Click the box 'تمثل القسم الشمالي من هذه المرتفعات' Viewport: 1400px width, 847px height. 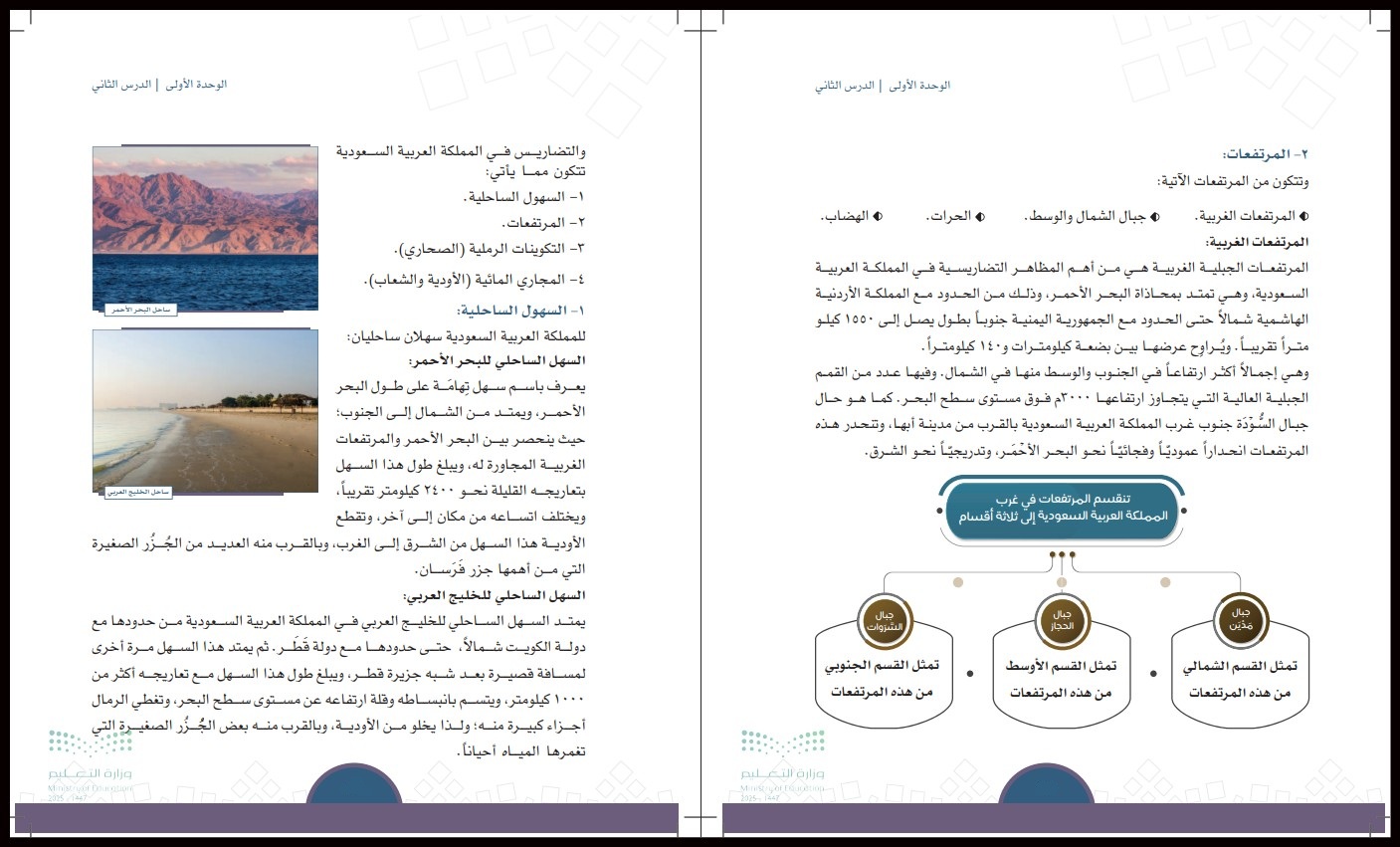click(x=1240, y=675)
